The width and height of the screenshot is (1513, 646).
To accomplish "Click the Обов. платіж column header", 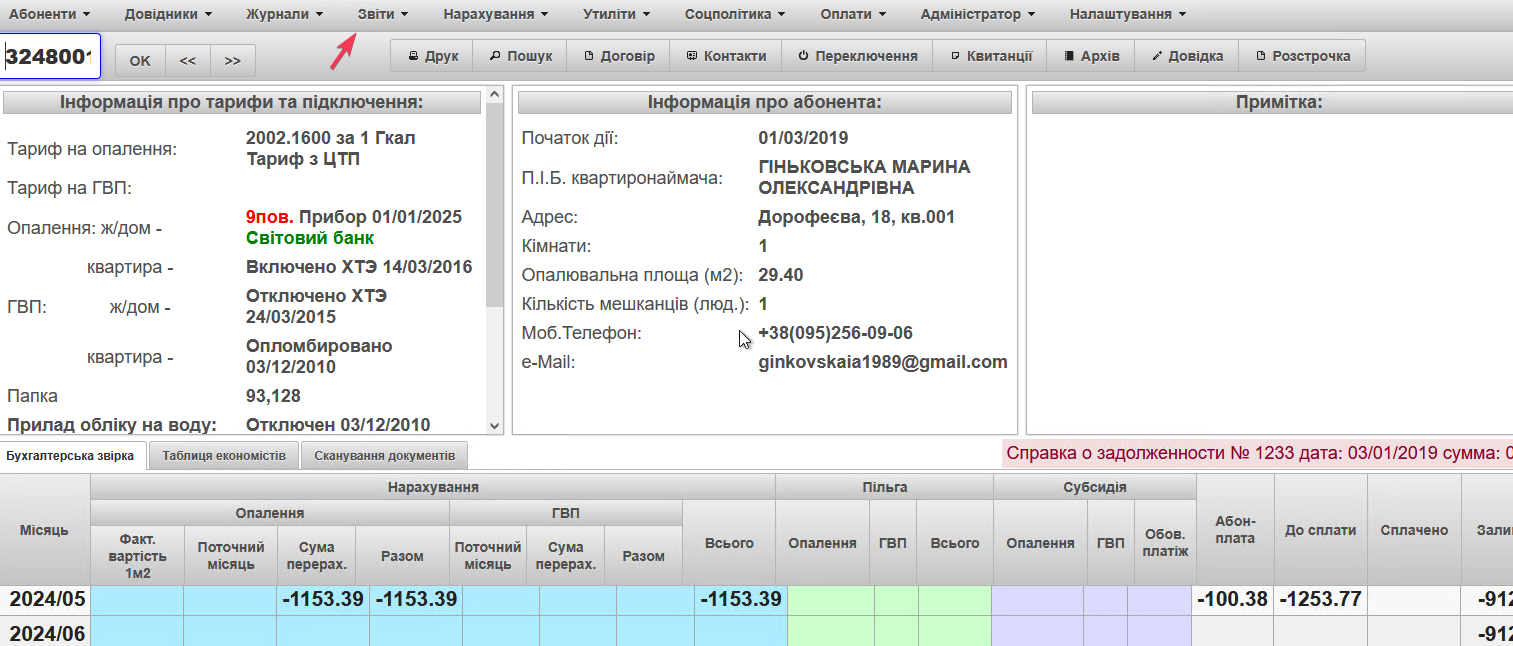I will [x=1165, y=543].
